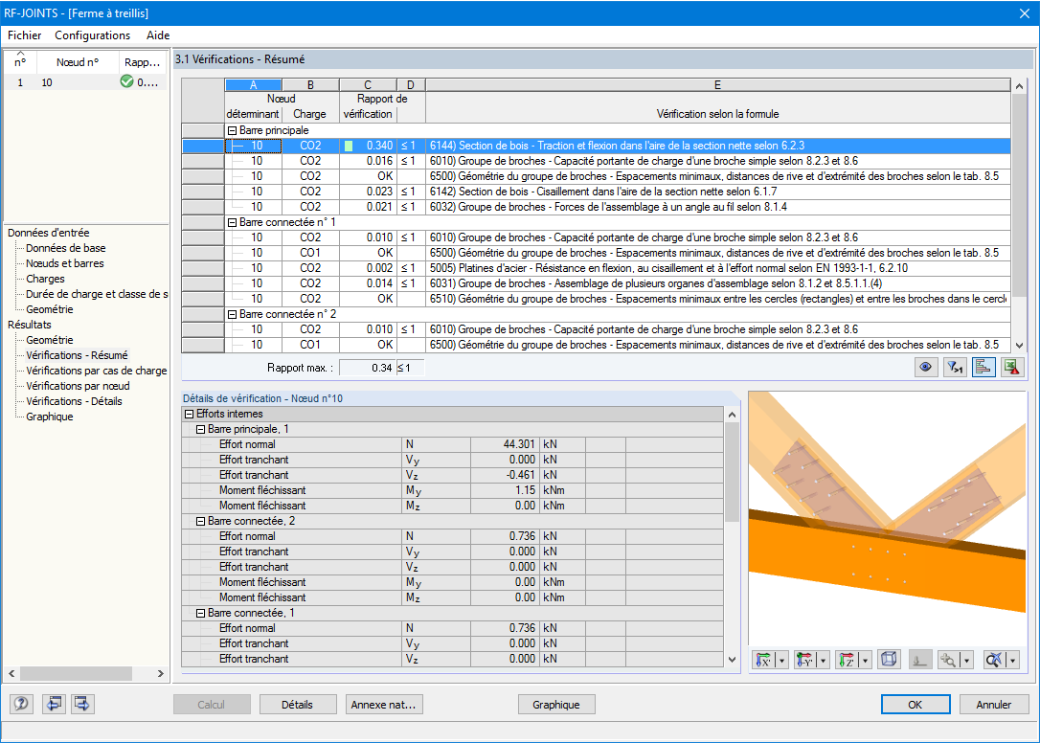Click the Graphique button

tap(556, 704)
